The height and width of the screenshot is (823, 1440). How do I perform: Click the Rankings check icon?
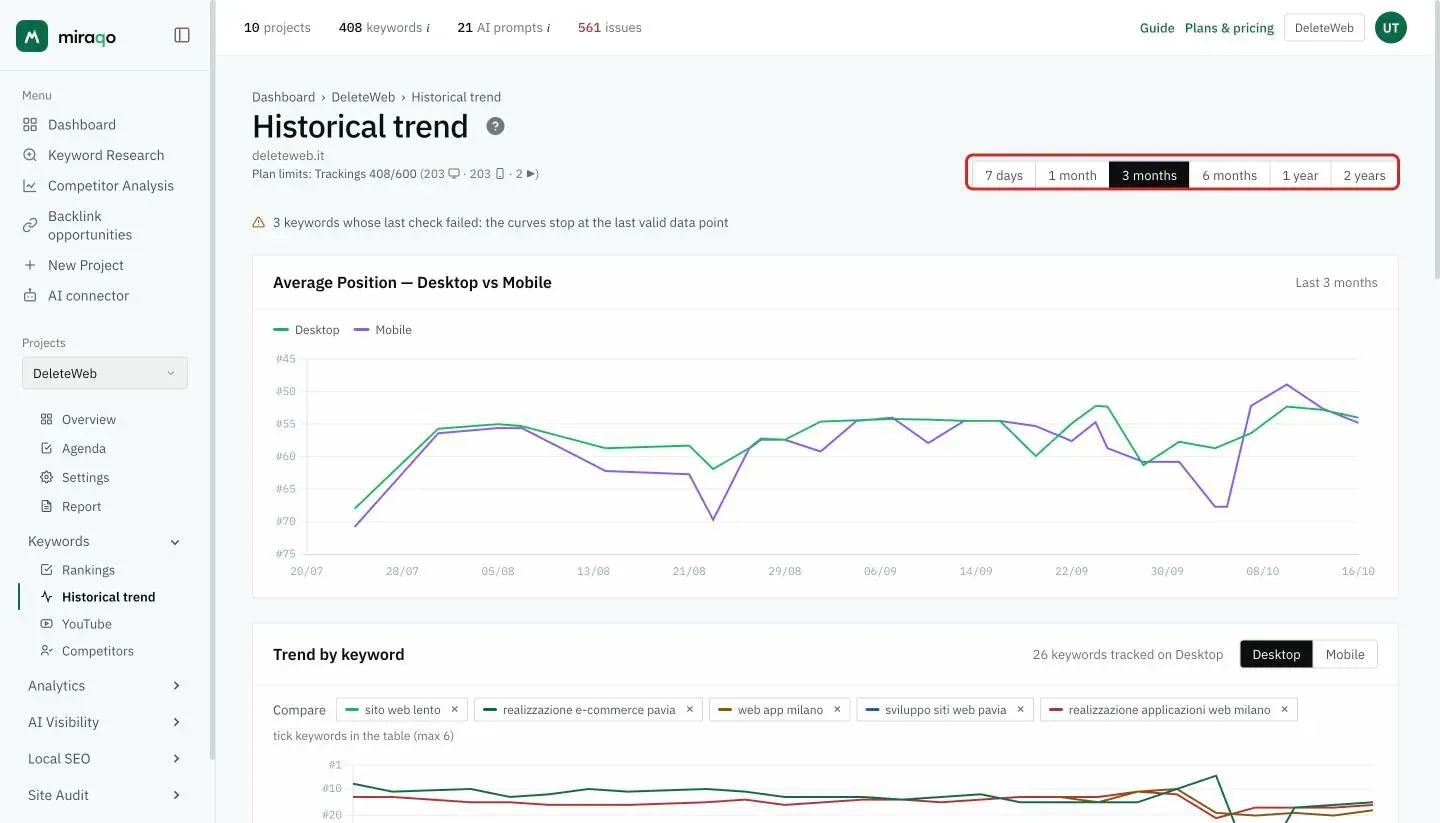pos(46,569)
